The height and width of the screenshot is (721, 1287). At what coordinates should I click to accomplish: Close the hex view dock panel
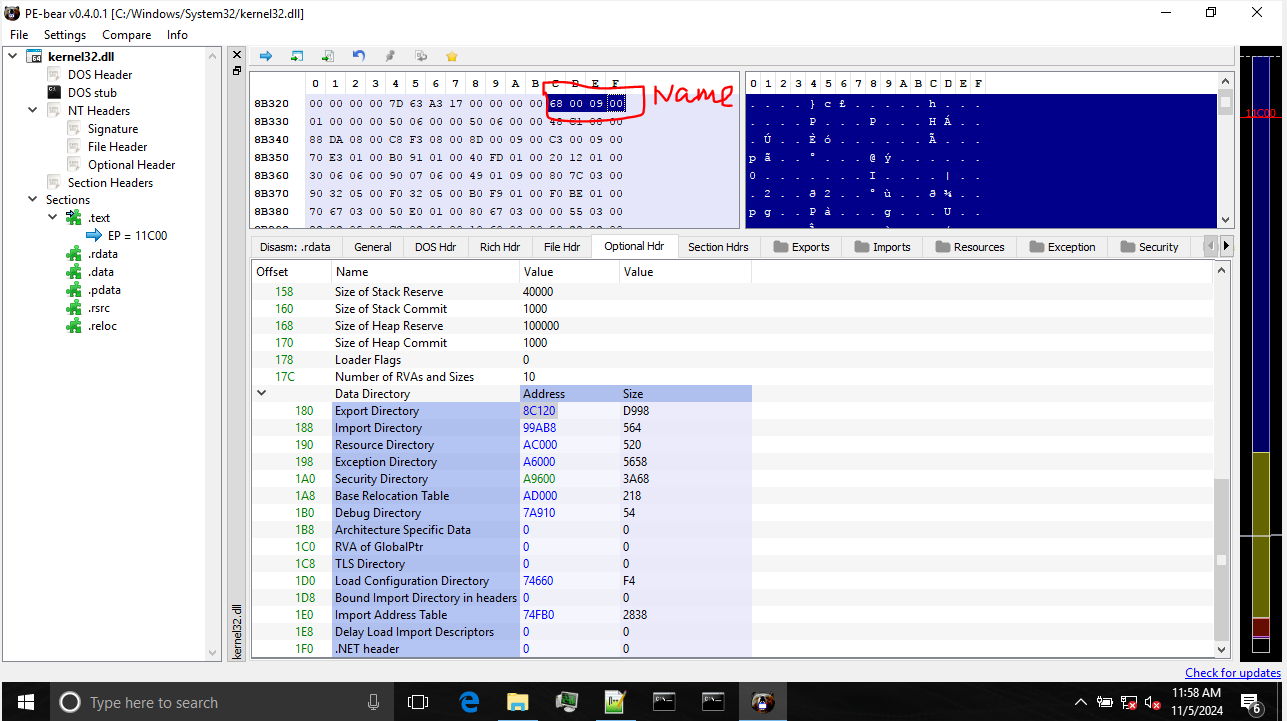pyautogui.click(x=237, y=54)
